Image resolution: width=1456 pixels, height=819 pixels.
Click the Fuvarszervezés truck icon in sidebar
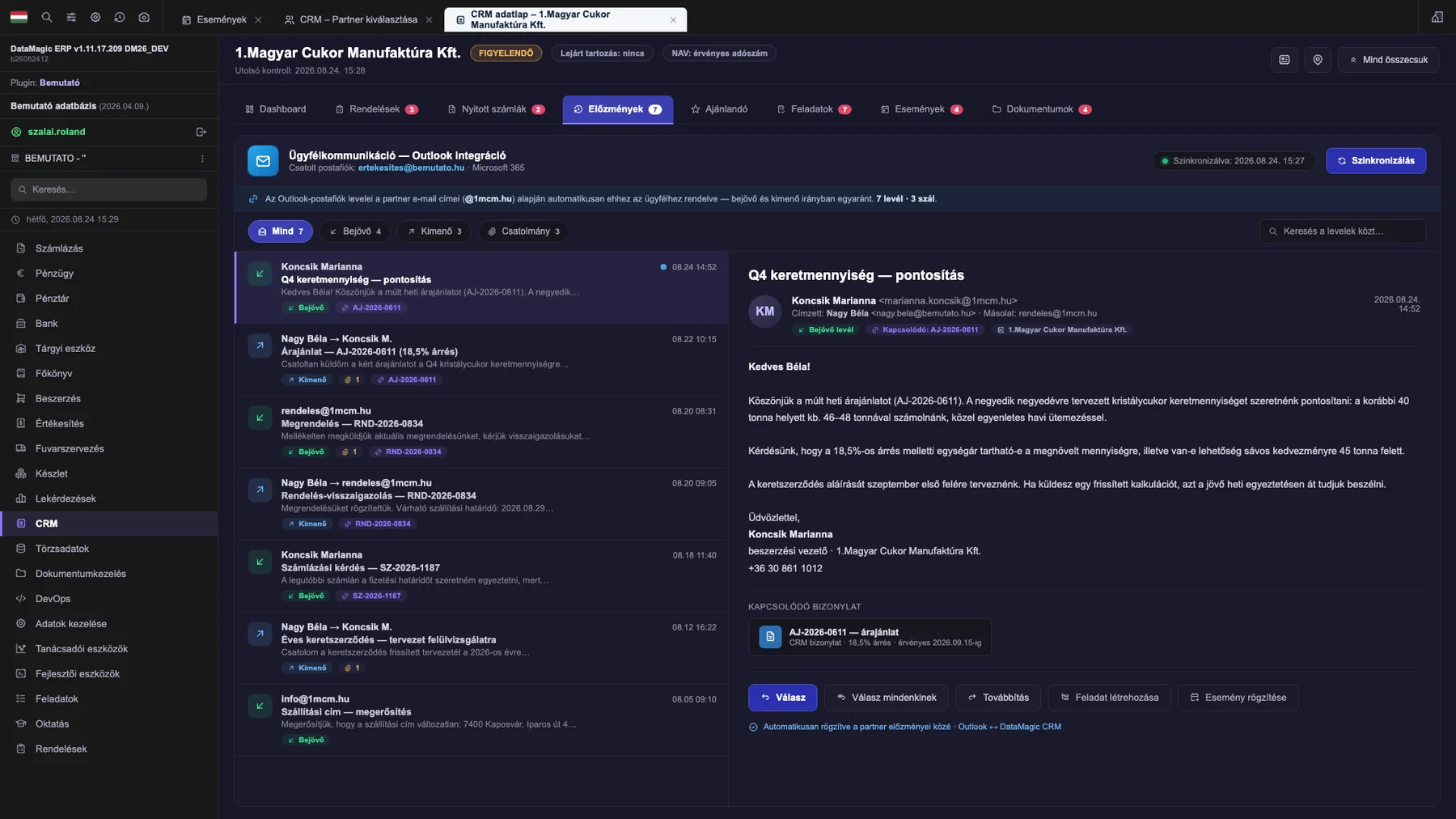[21, 448]
